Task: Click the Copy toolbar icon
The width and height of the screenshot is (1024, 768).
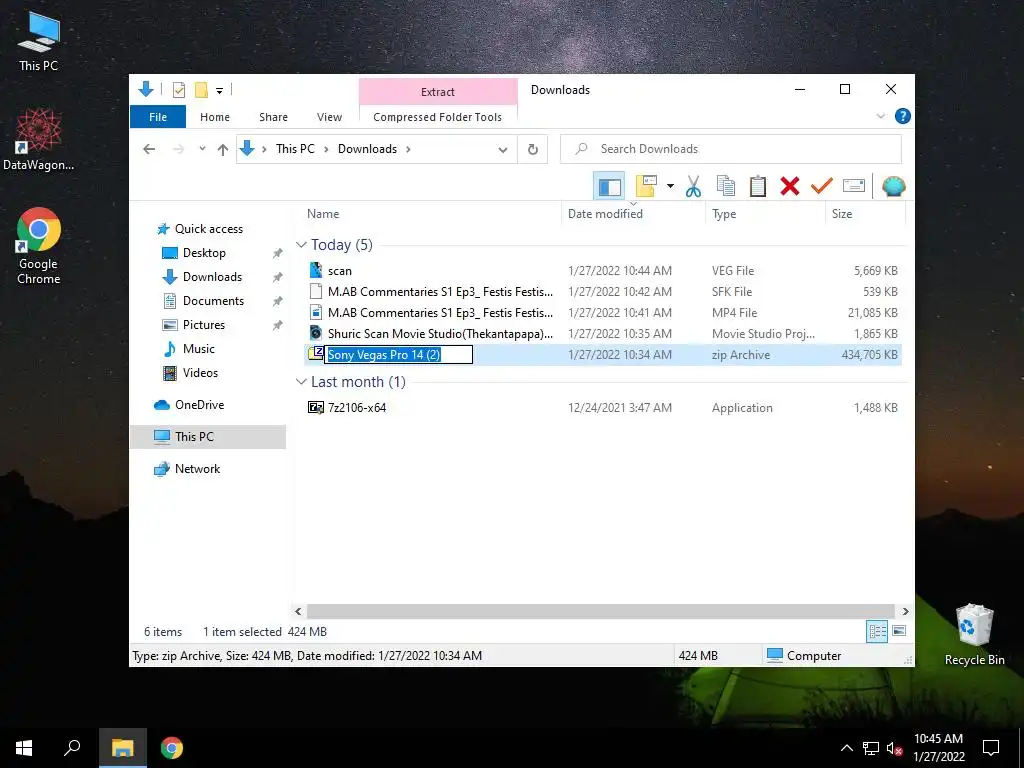Action: 726,186
